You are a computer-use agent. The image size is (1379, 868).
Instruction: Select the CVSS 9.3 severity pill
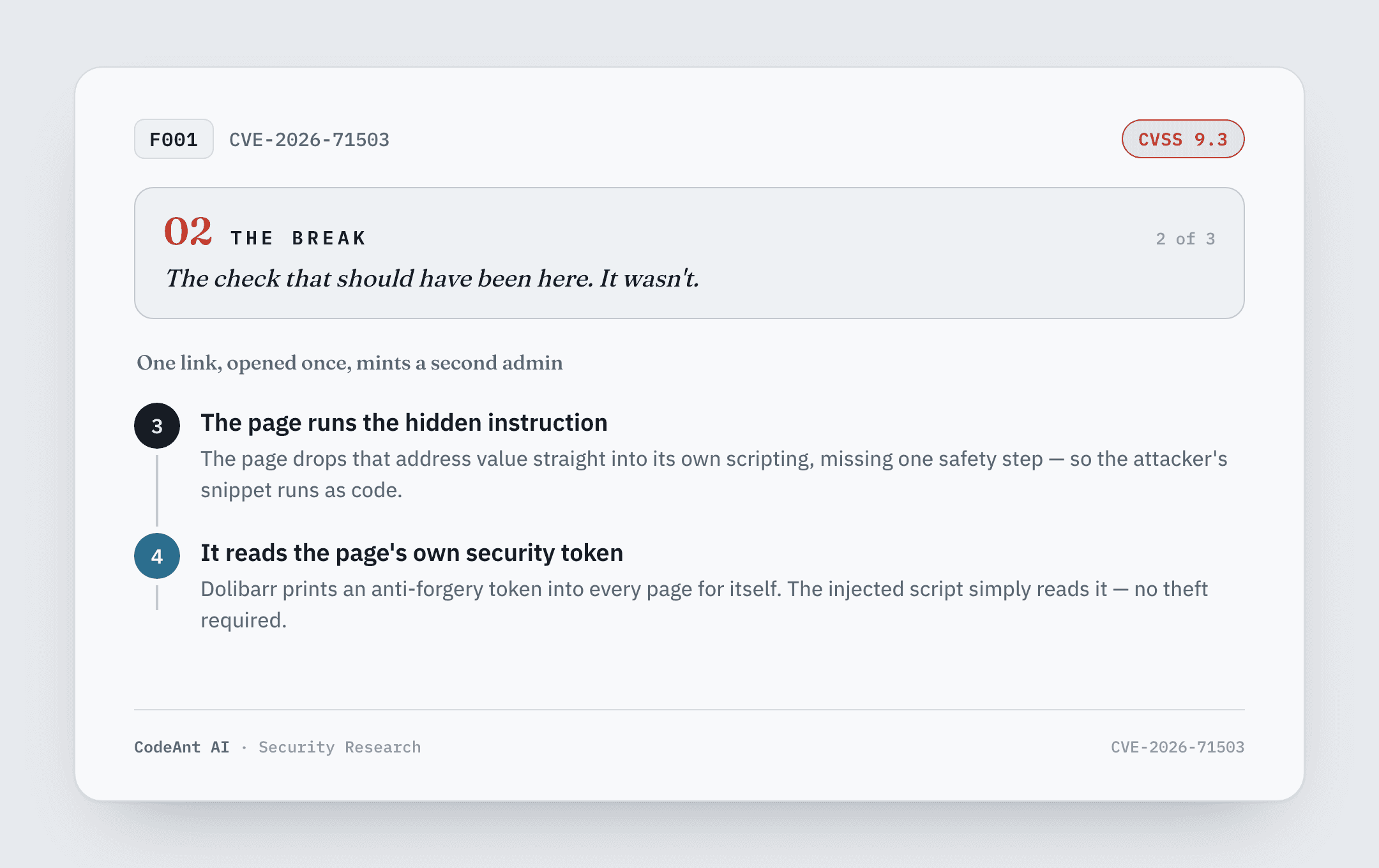click(x=1183, y=139)
